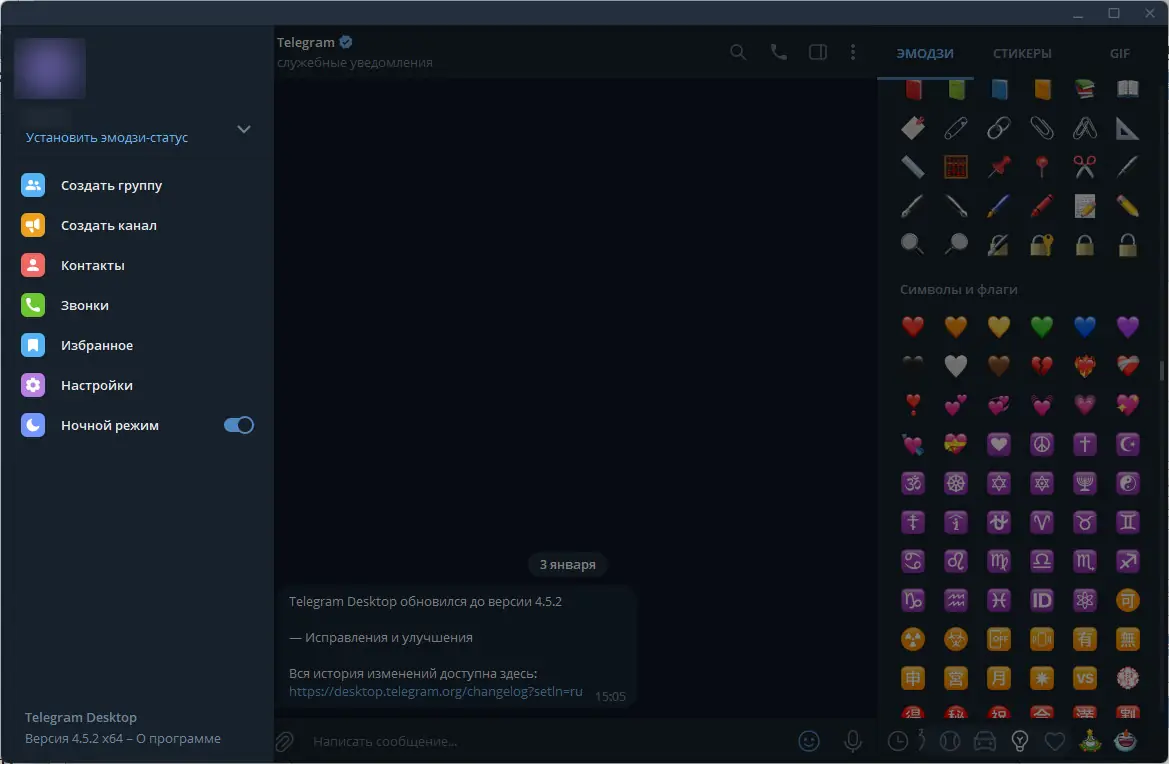1169x764 pixels.
Task: Insert the ID button emoji
Action: [x=1042, y=600]
